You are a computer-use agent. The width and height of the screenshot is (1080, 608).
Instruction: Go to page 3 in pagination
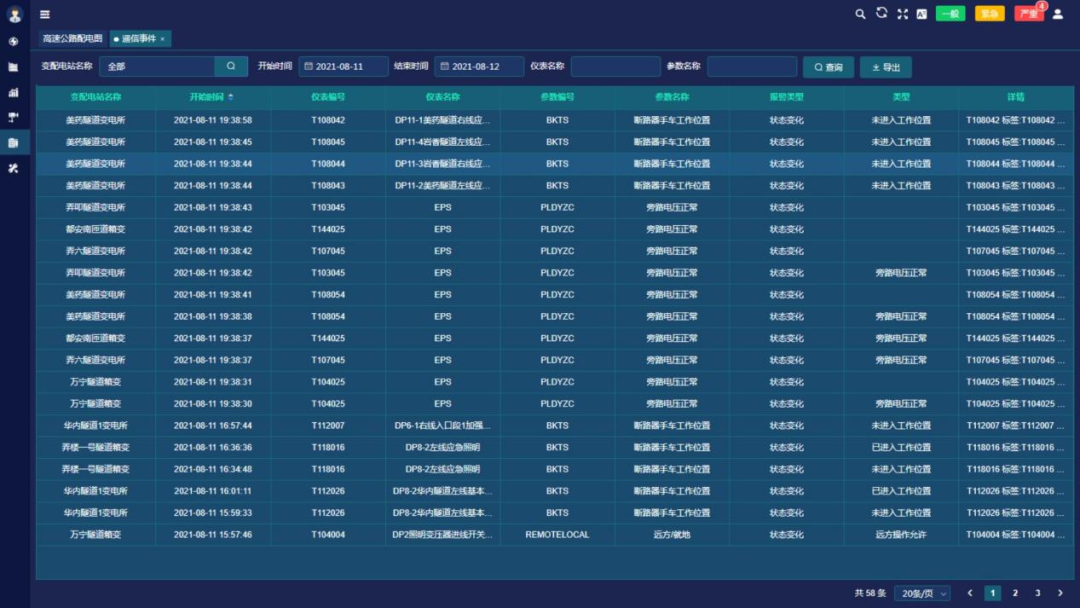(1037, 592)
